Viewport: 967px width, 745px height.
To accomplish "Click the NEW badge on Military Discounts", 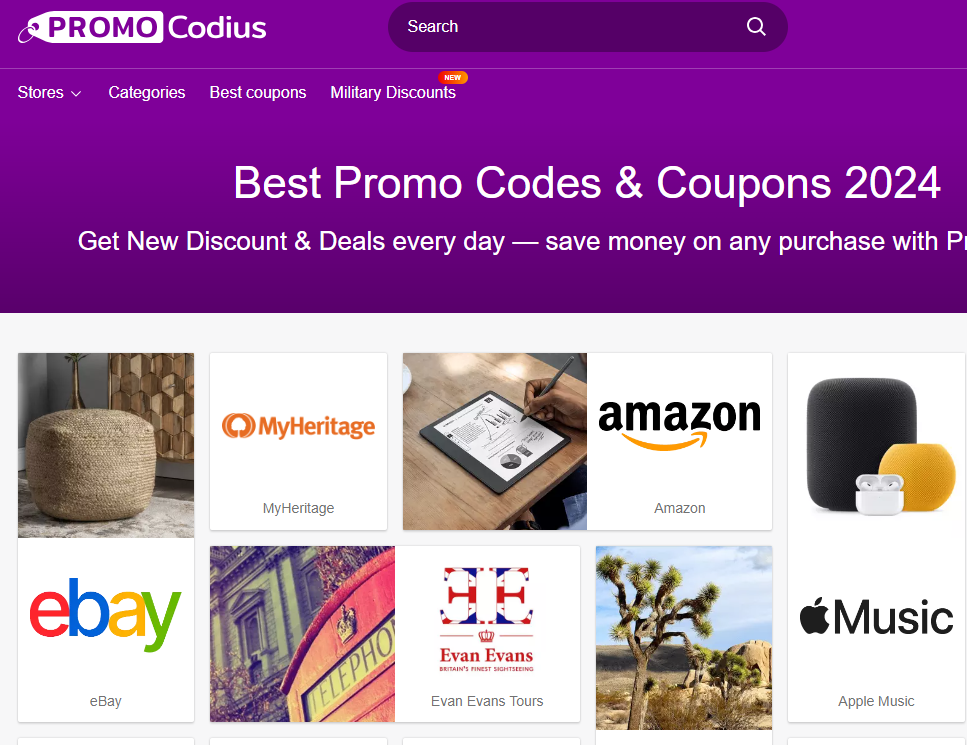I will (453, 78).
